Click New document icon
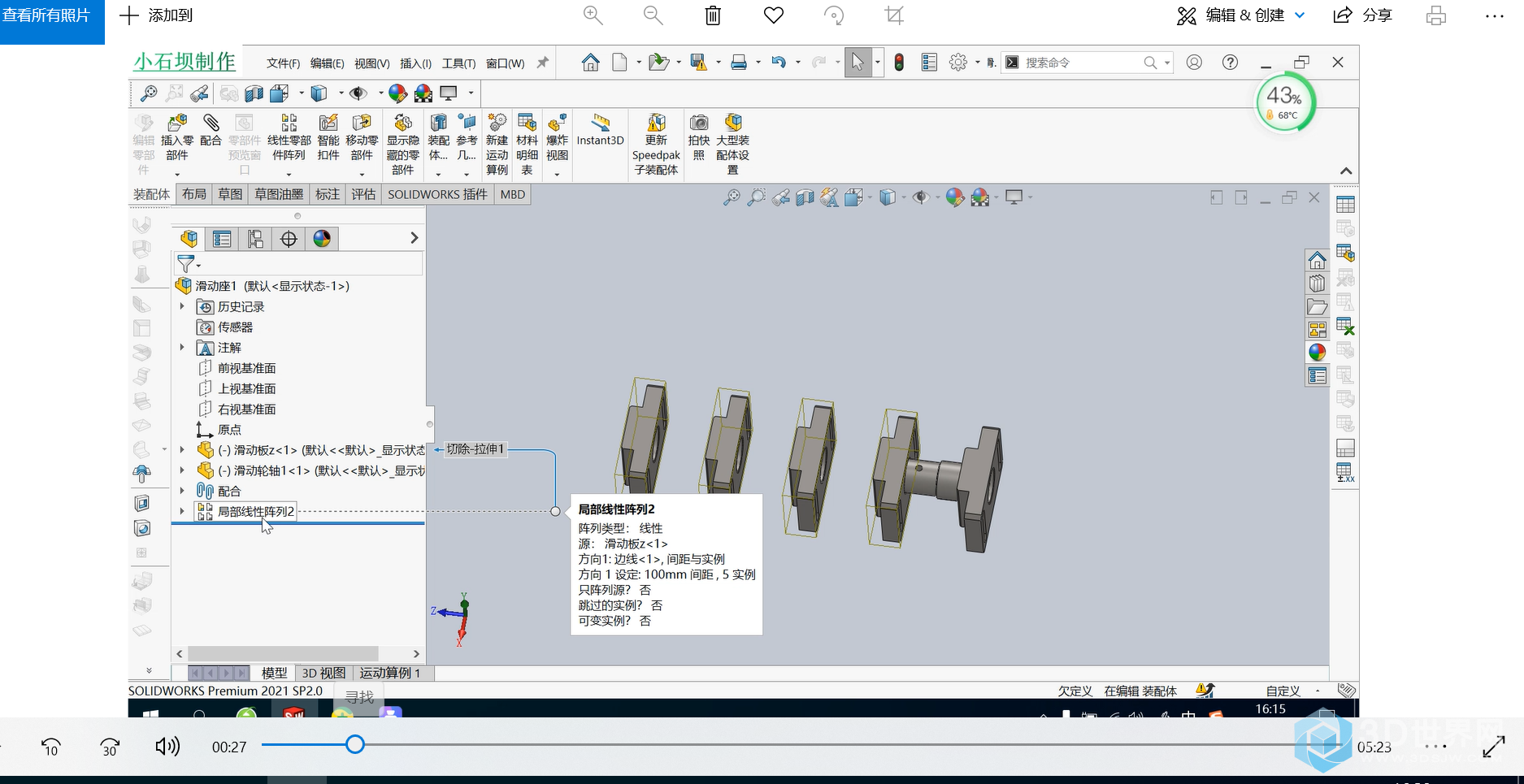The height and width of the screenshot is (784, 1524). pos(619,63)
